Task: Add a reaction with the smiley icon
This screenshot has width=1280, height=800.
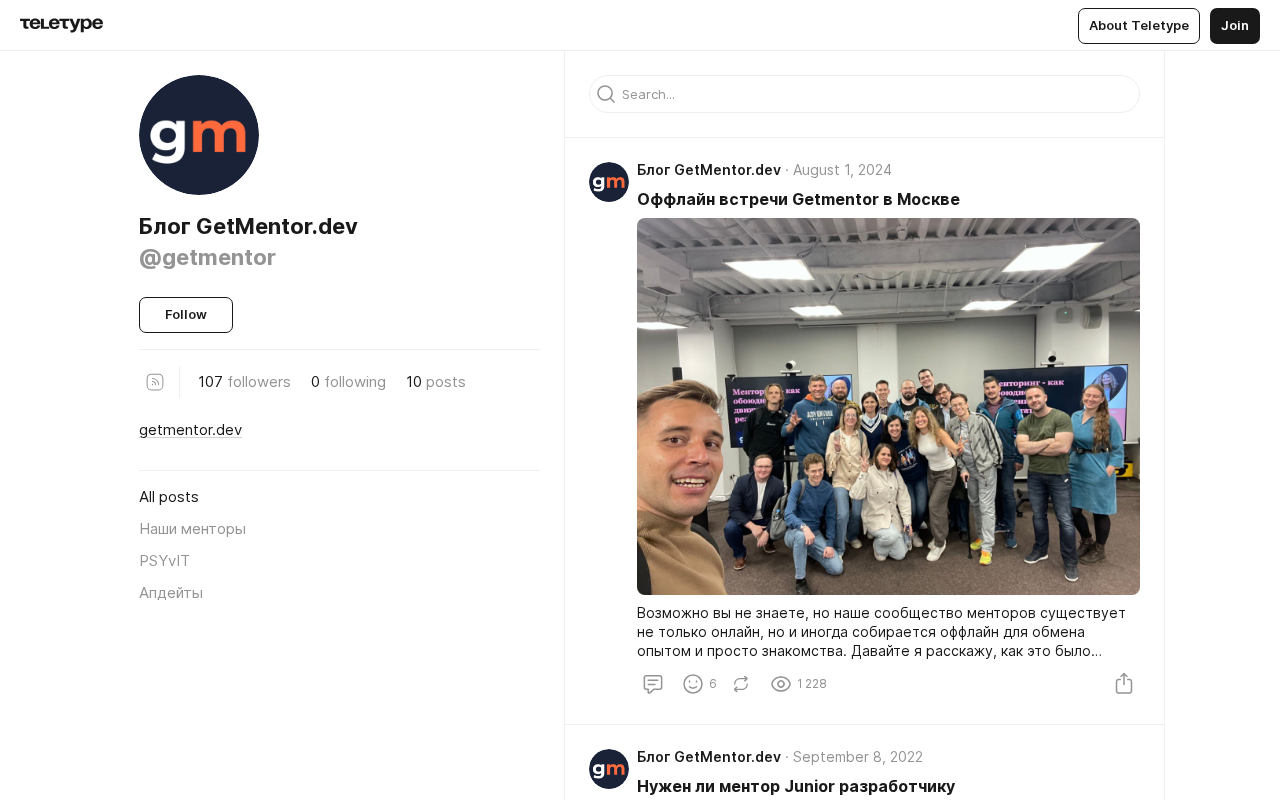Action: [693, 684]
